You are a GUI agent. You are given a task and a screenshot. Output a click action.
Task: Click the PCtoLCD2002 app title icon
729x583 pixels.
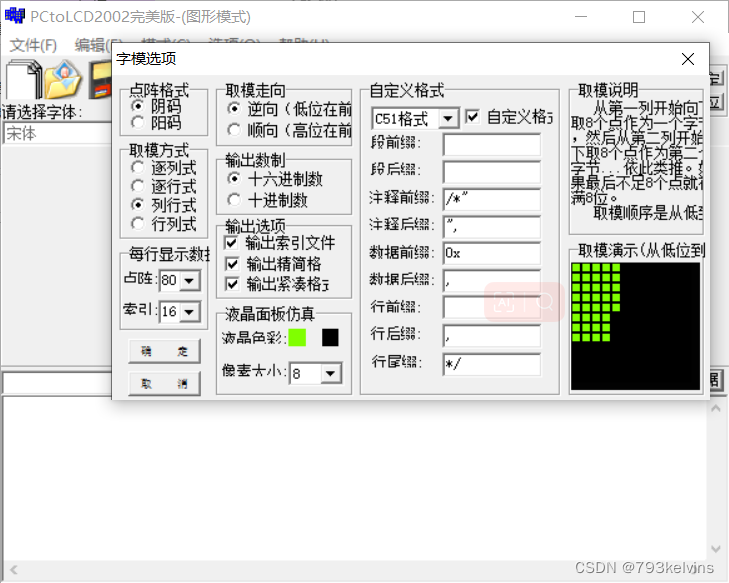click(15, 16)
